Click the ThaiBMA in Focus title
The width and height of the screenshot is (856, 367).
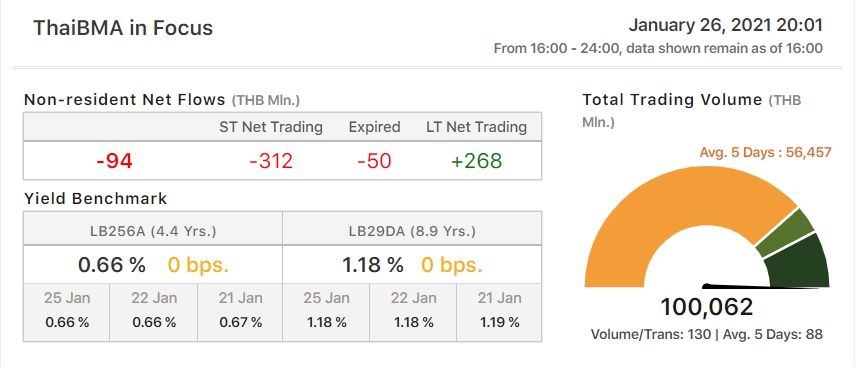tap(123, 28)
